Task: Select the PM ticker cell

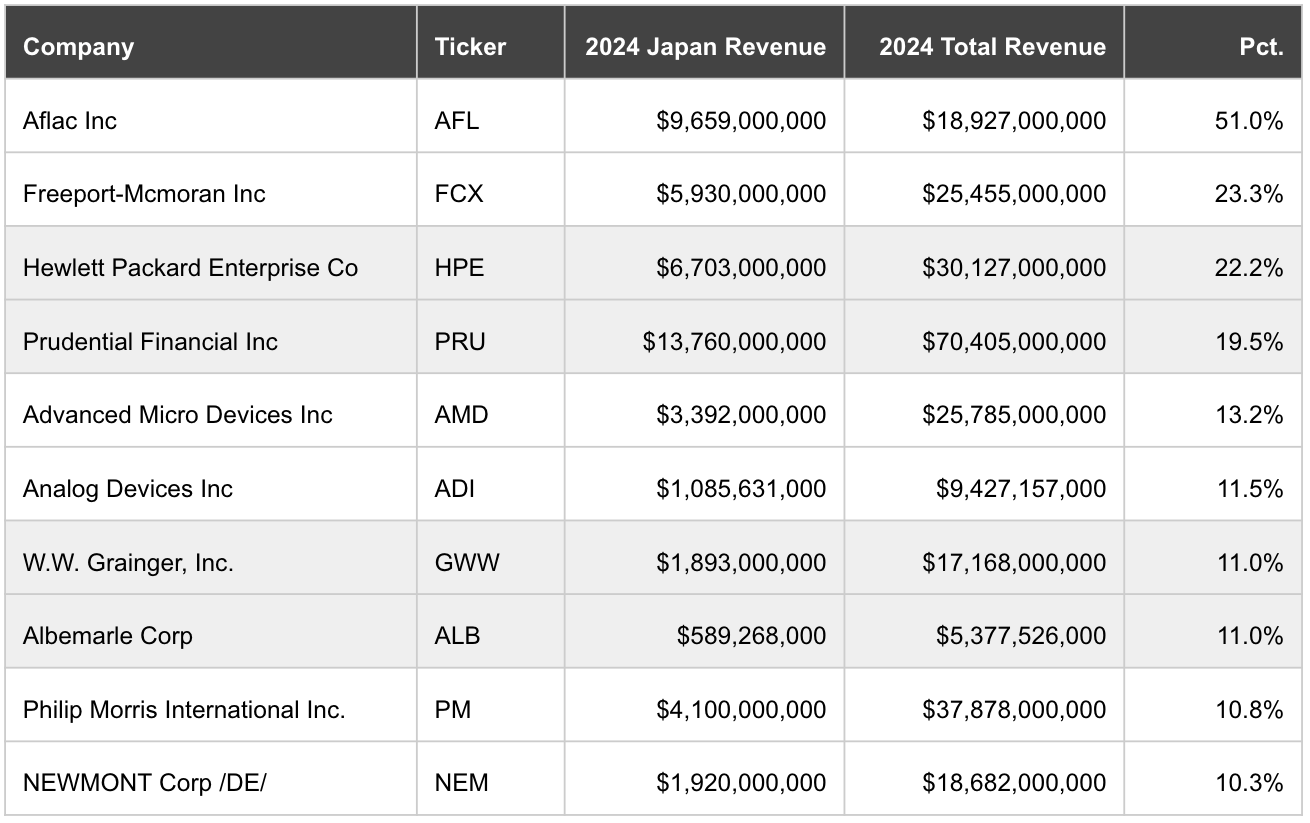Action: pos(490,705)
